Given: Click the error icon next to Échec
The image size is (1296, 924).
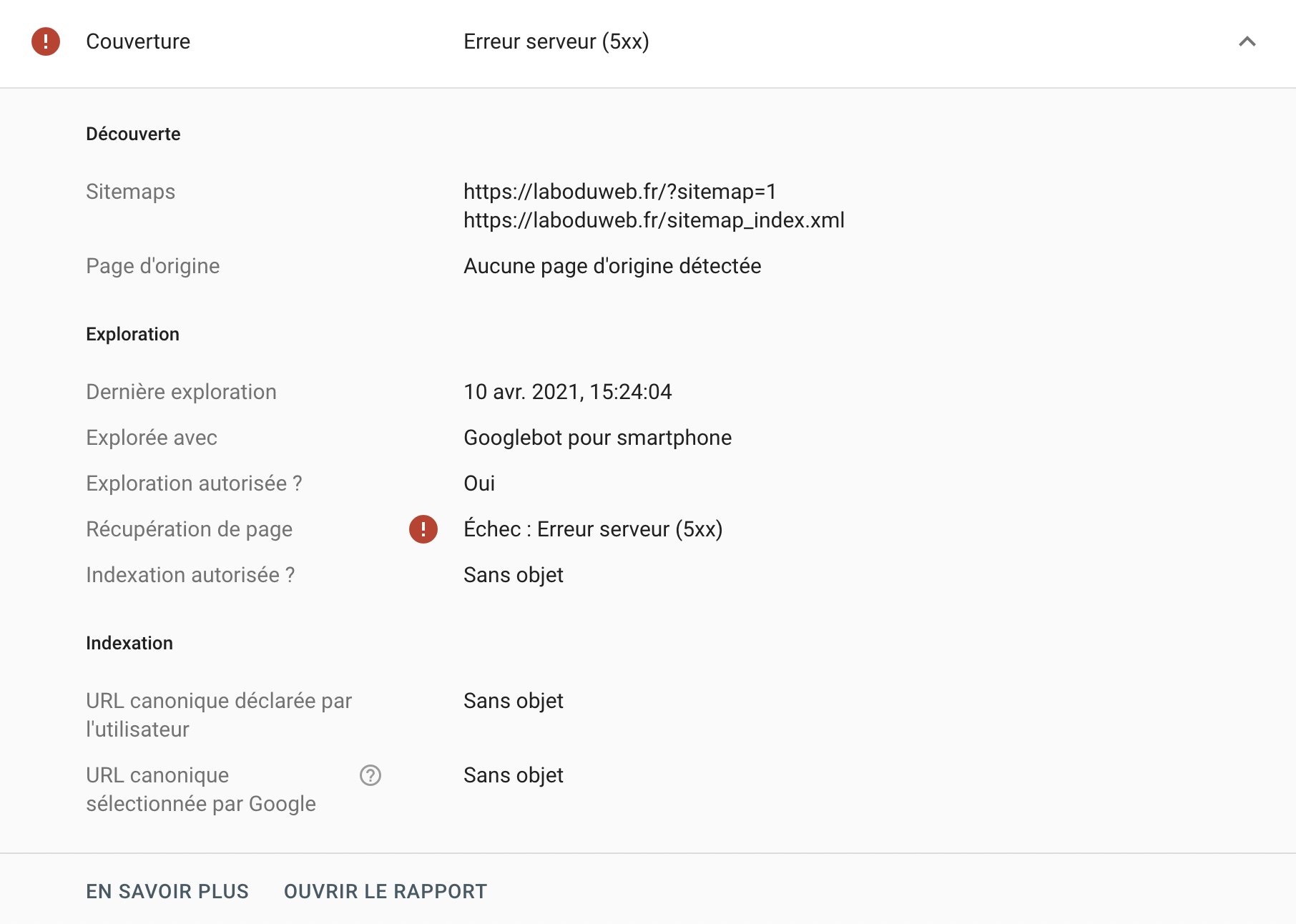Looking at the screenshot, I should [423, 529].
